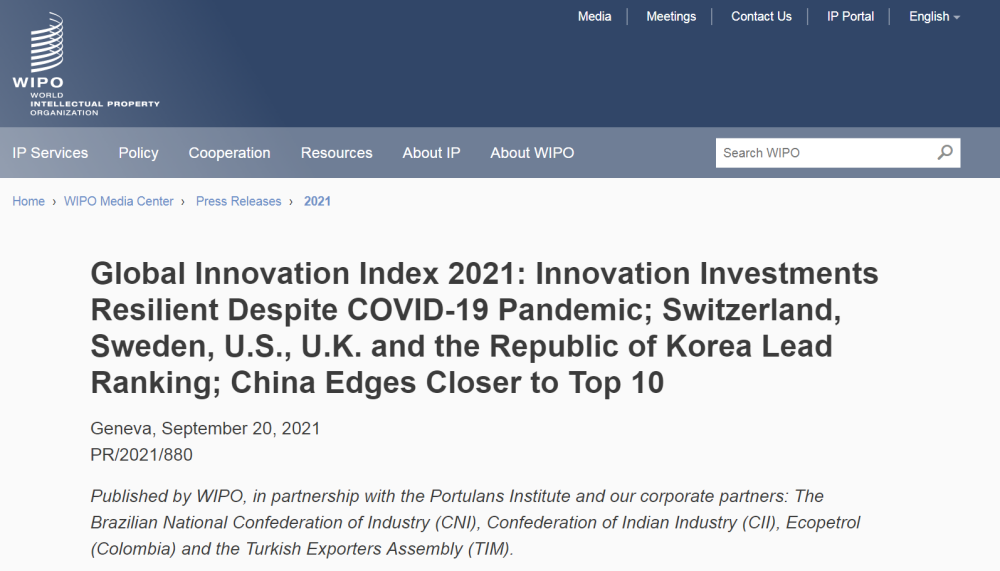
Task: Open the English language dropdown
Action: 934,16
